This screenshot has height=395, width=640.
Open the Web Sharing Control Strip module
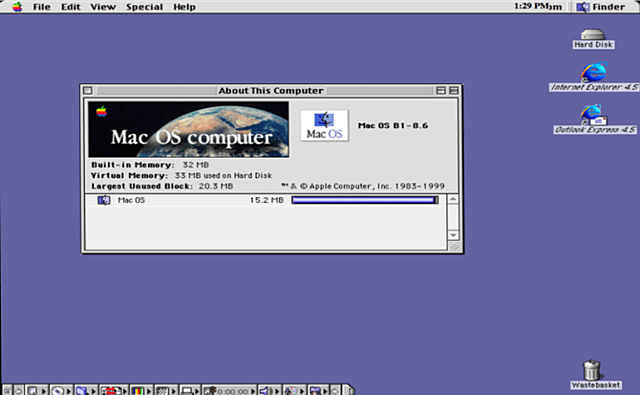[x=318, y=391]
